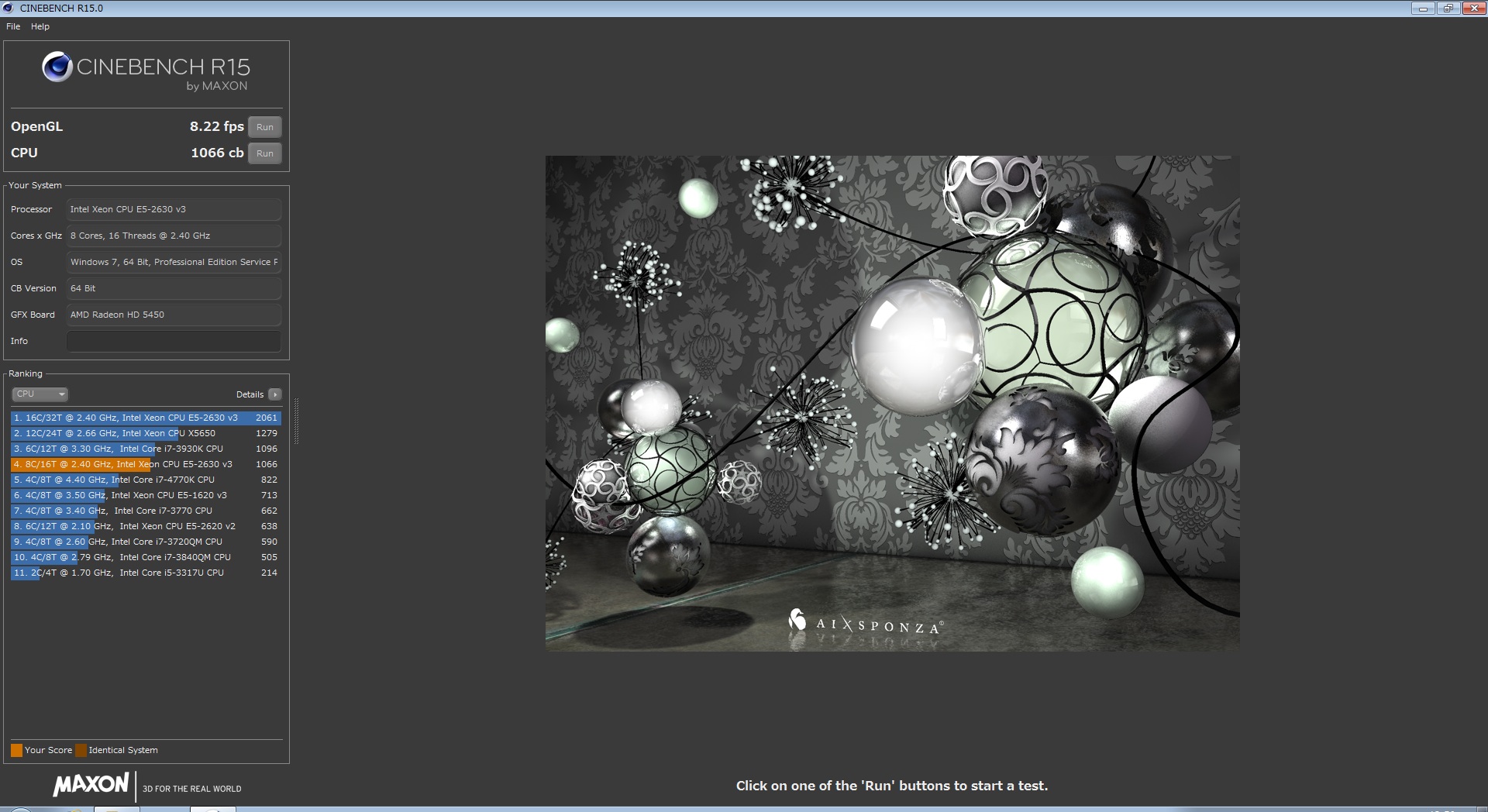Run the CPU benchmark test

tap(264, 153)
